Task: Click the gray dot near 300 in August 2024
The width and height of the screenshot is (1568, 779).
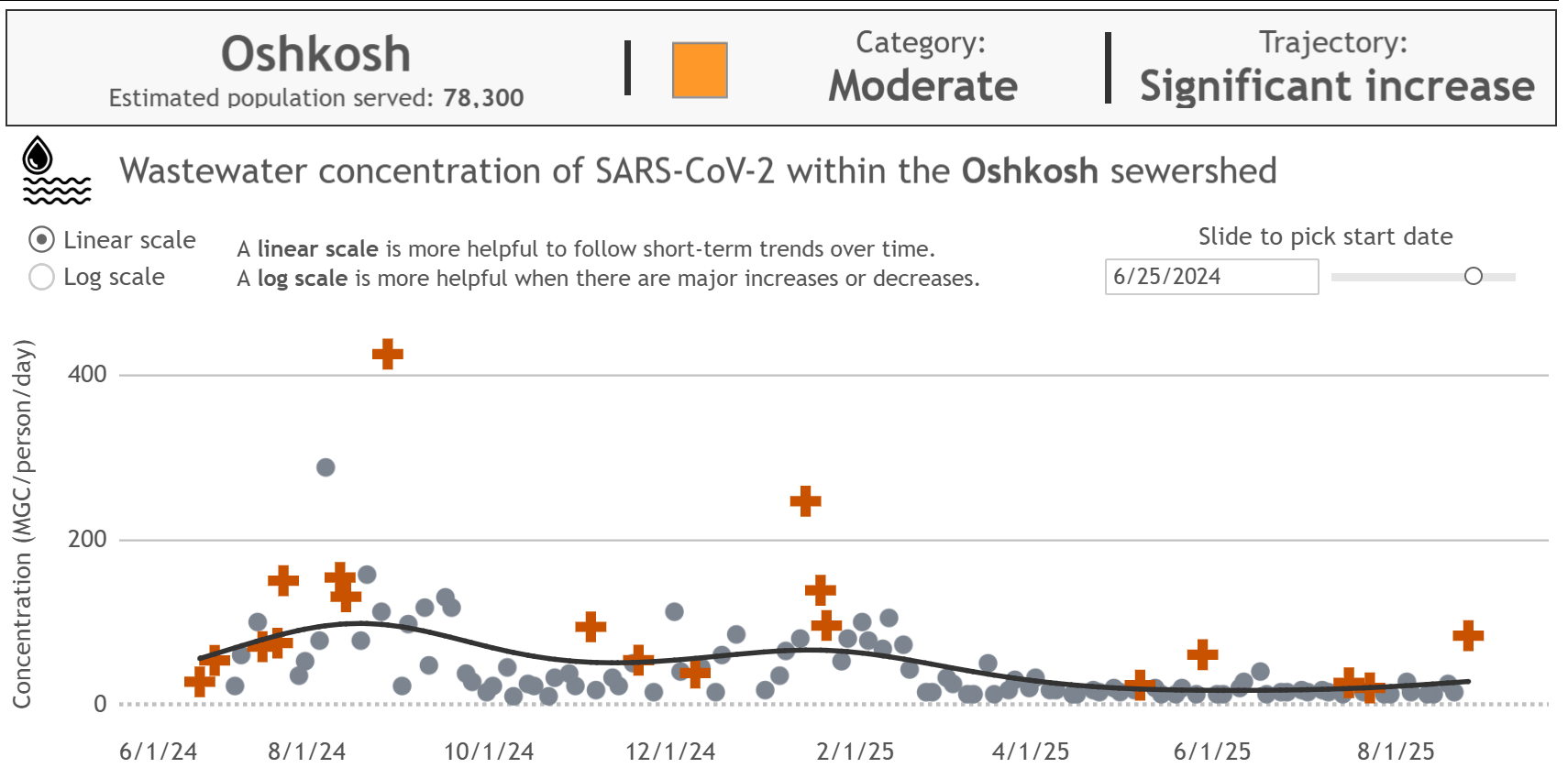Action: 326,467
